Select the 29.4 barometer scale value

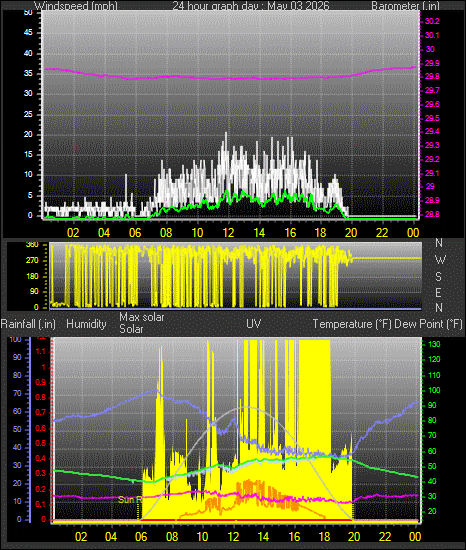pyautogui.click(x=432, y=131)
